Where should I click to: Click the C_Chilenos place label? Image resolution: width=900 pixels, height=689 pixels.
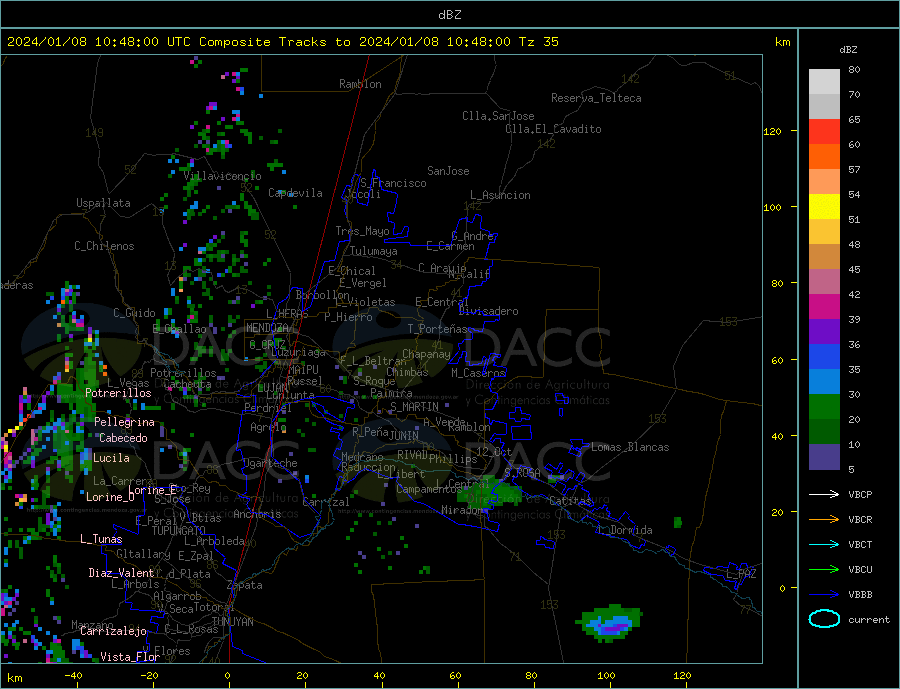[x=104, y=246]
